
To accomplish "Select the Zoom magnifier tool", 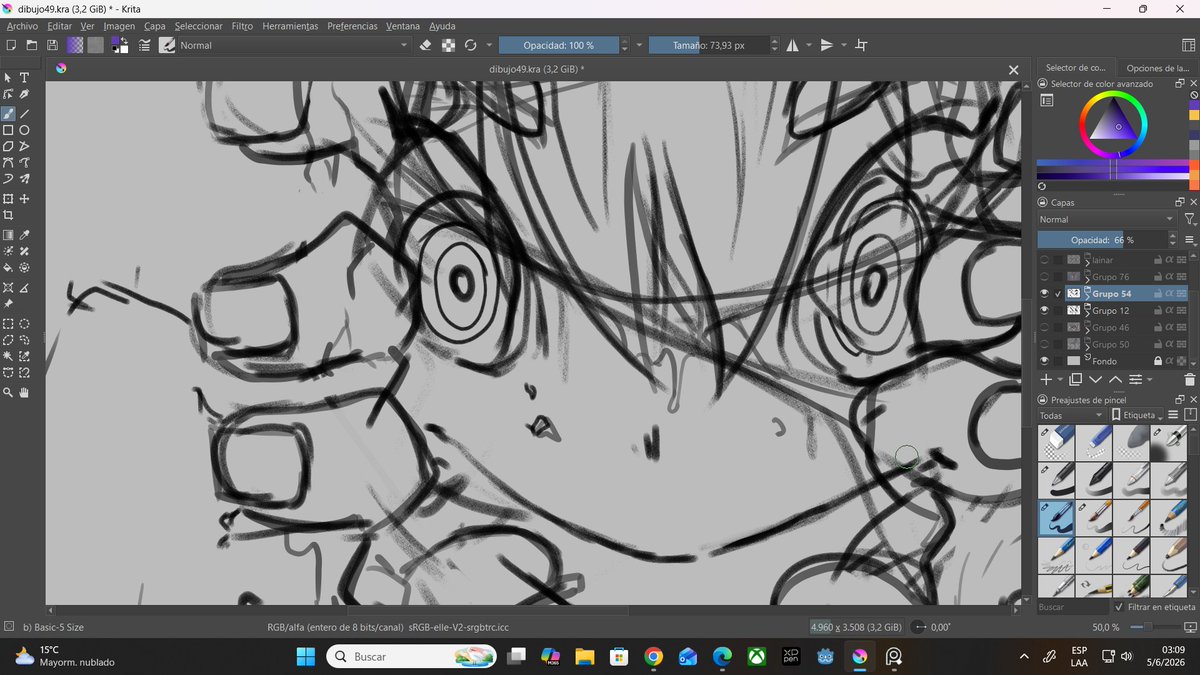I will pyautogui.click(x=8, y=393).
